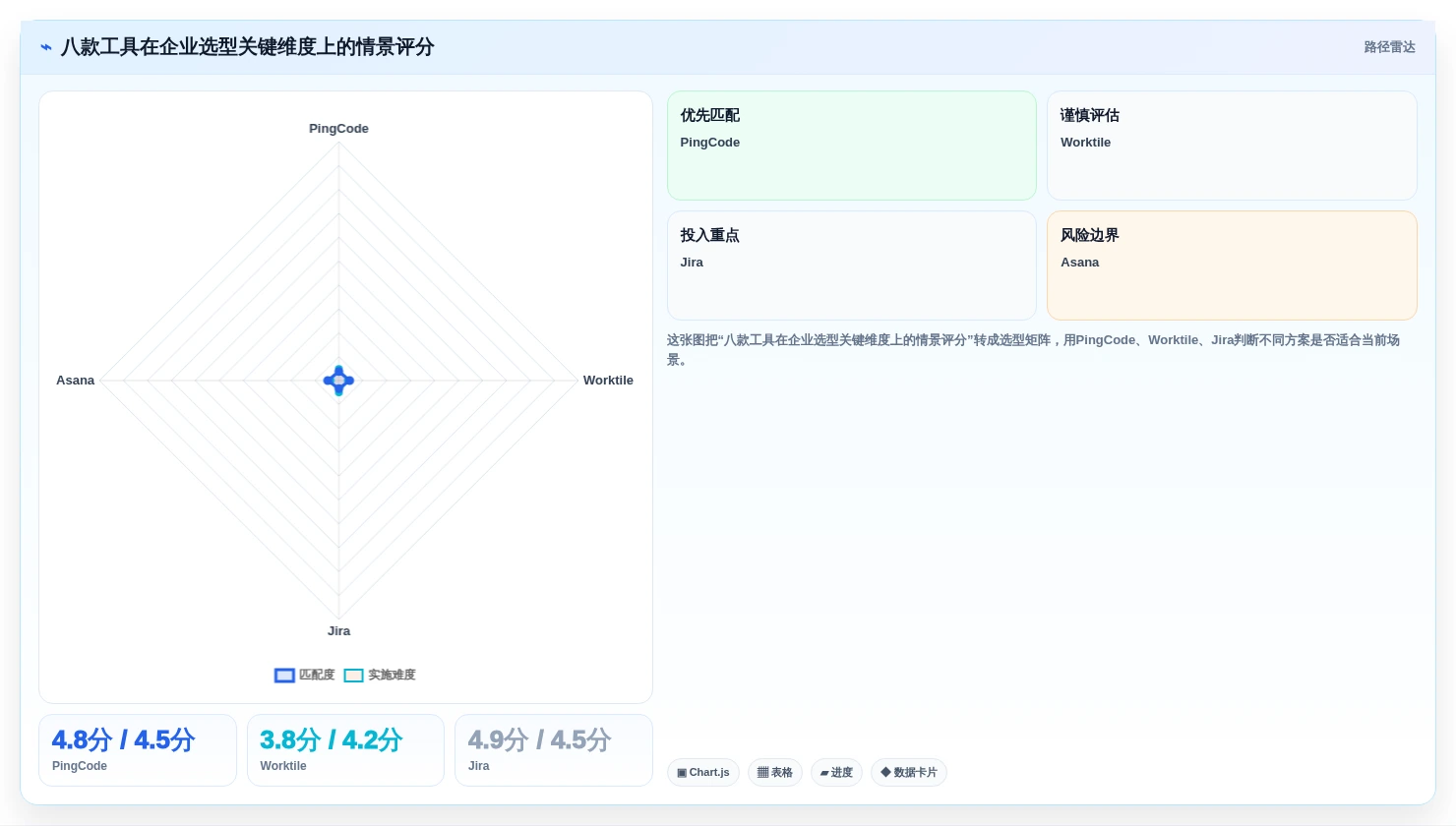Click the Asana axis label on radar
Viewport: 1456px width, 826px height.
[x=76, y=381]
